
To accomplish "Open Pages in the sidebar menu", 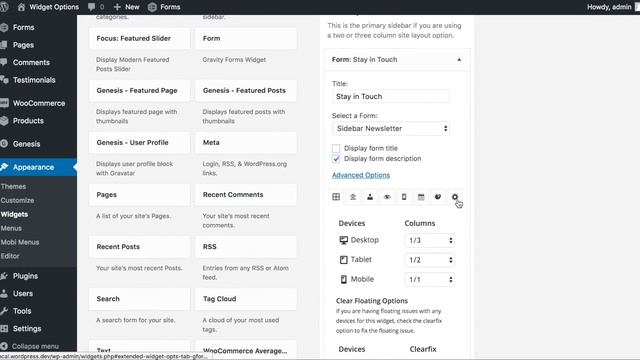I will coord(23,45).
